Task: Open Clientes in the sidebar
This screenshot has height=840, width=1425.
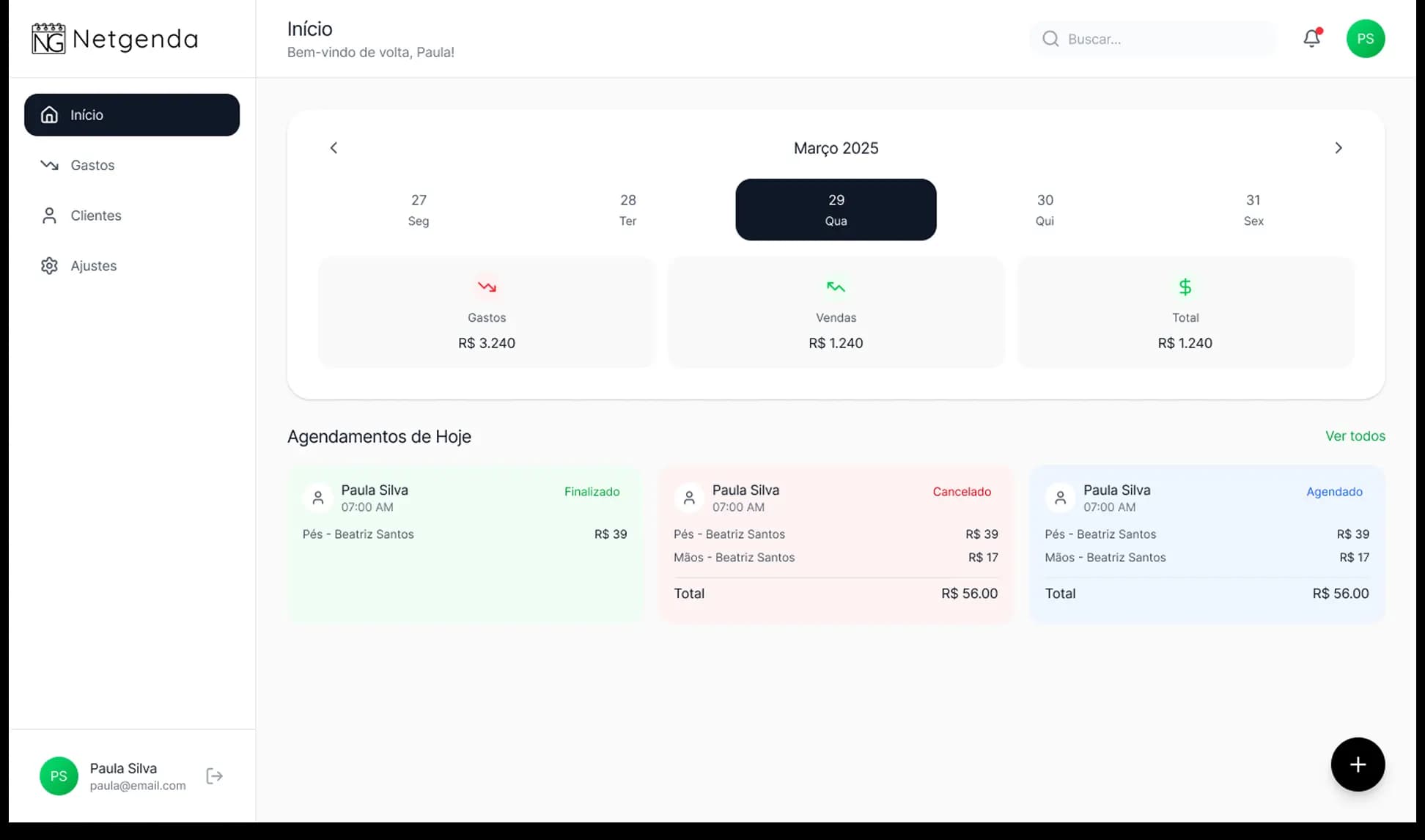Action: [x=95, y=215]
